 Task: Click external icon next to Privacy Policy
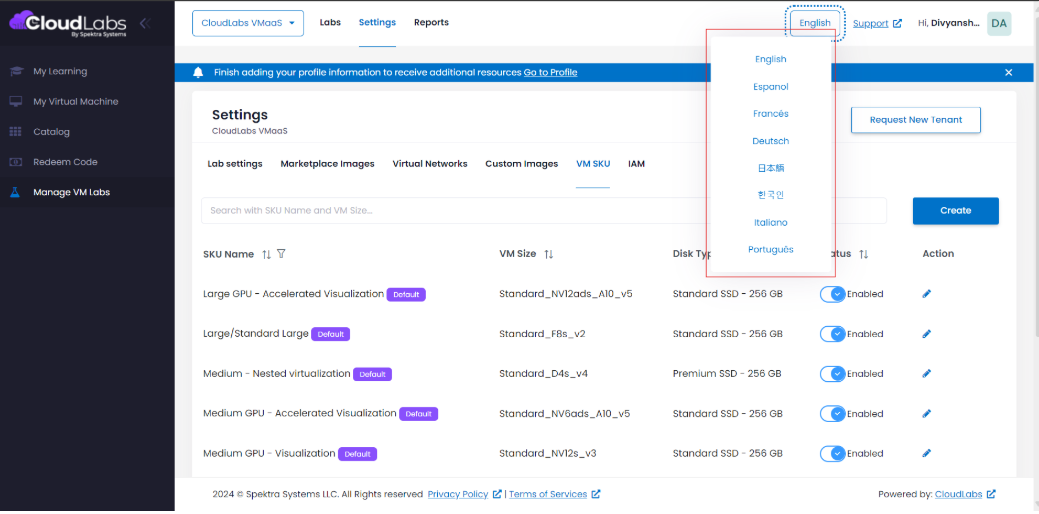[x=497, y=494]
